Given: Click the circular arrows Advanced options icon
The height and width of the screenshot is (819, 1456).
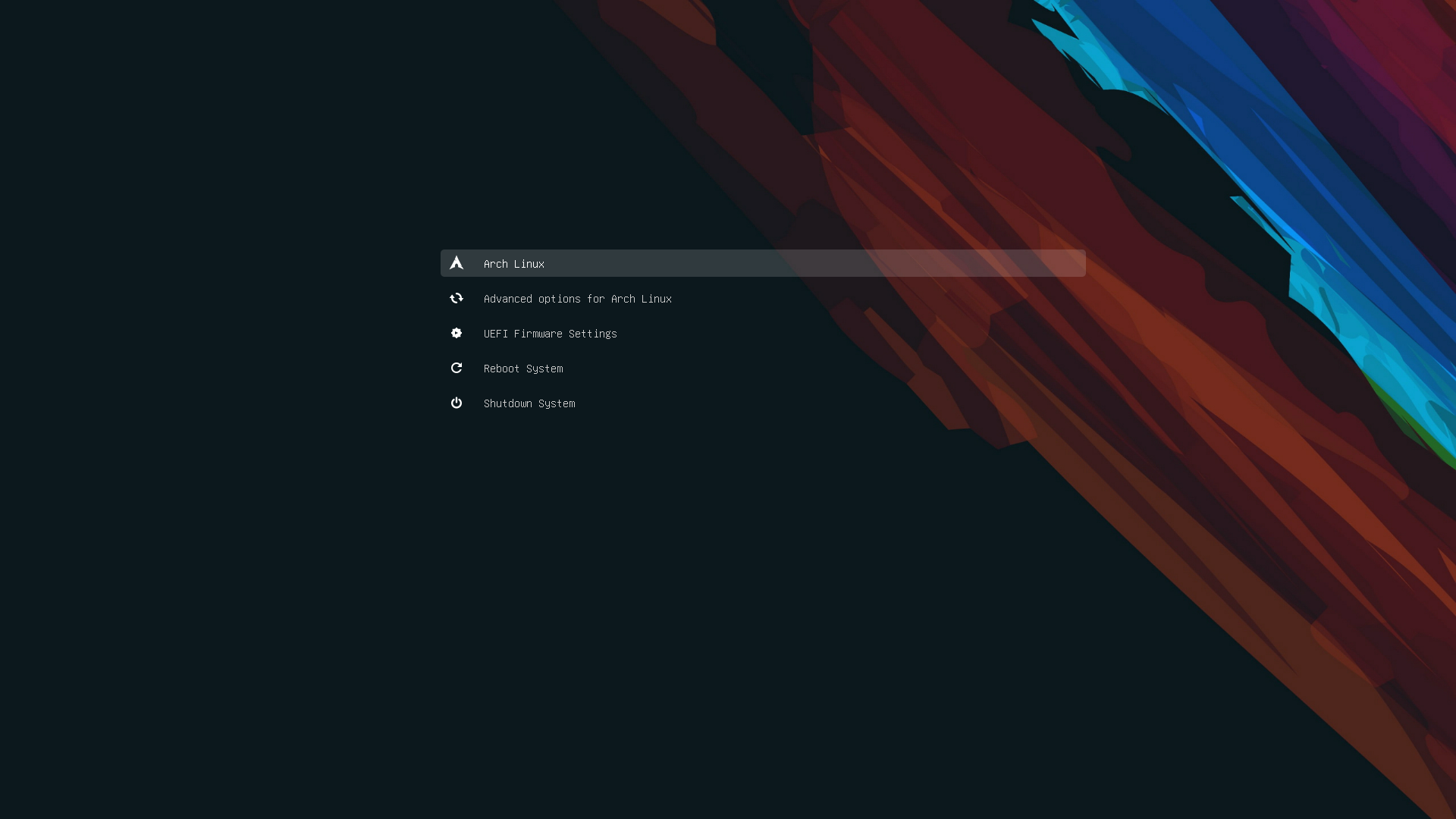Looking at the screenshot, I should 457,298.
